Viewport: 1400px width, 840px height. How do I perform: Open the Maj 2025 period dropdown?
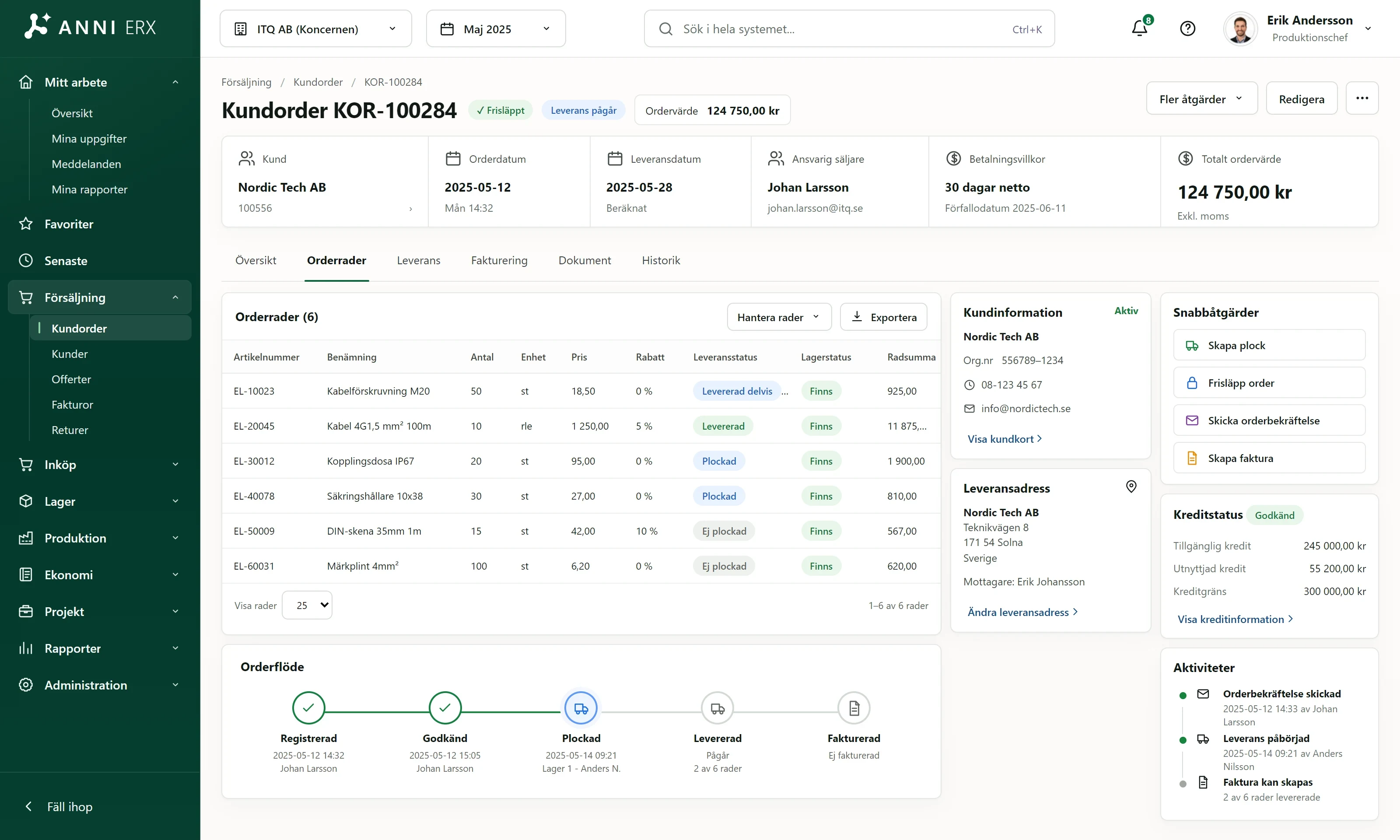pos(496,28)
